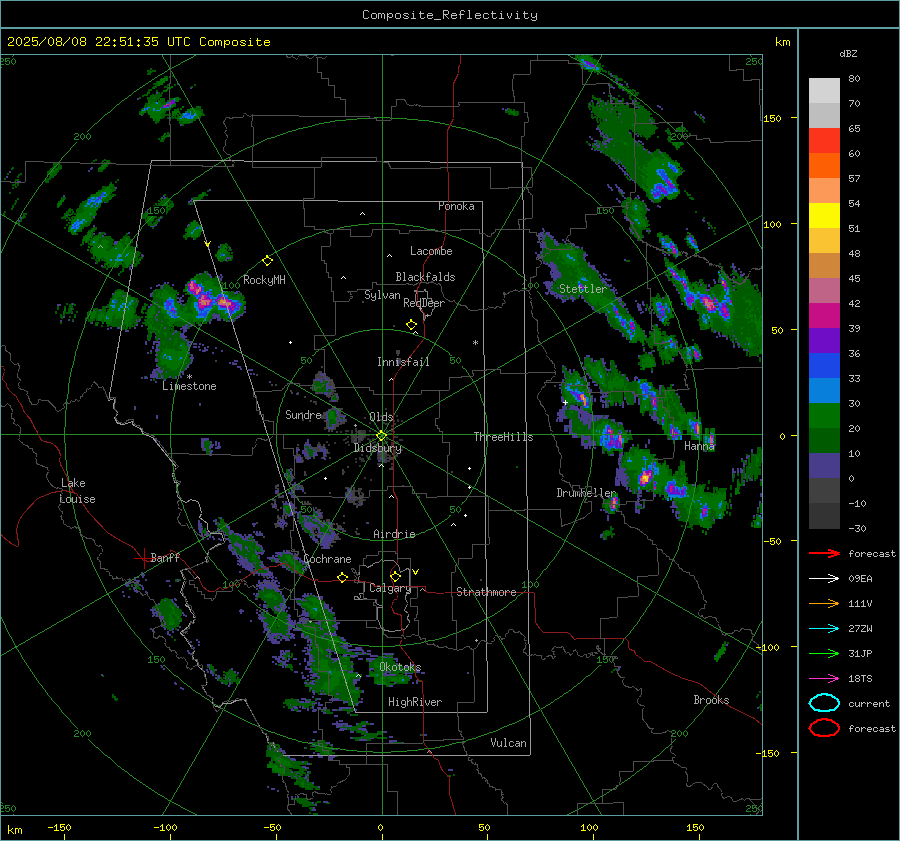The image size is (900, 841).
Task: Pick the red swatch in dBZ scale
Action: click(x=824, y=141)
